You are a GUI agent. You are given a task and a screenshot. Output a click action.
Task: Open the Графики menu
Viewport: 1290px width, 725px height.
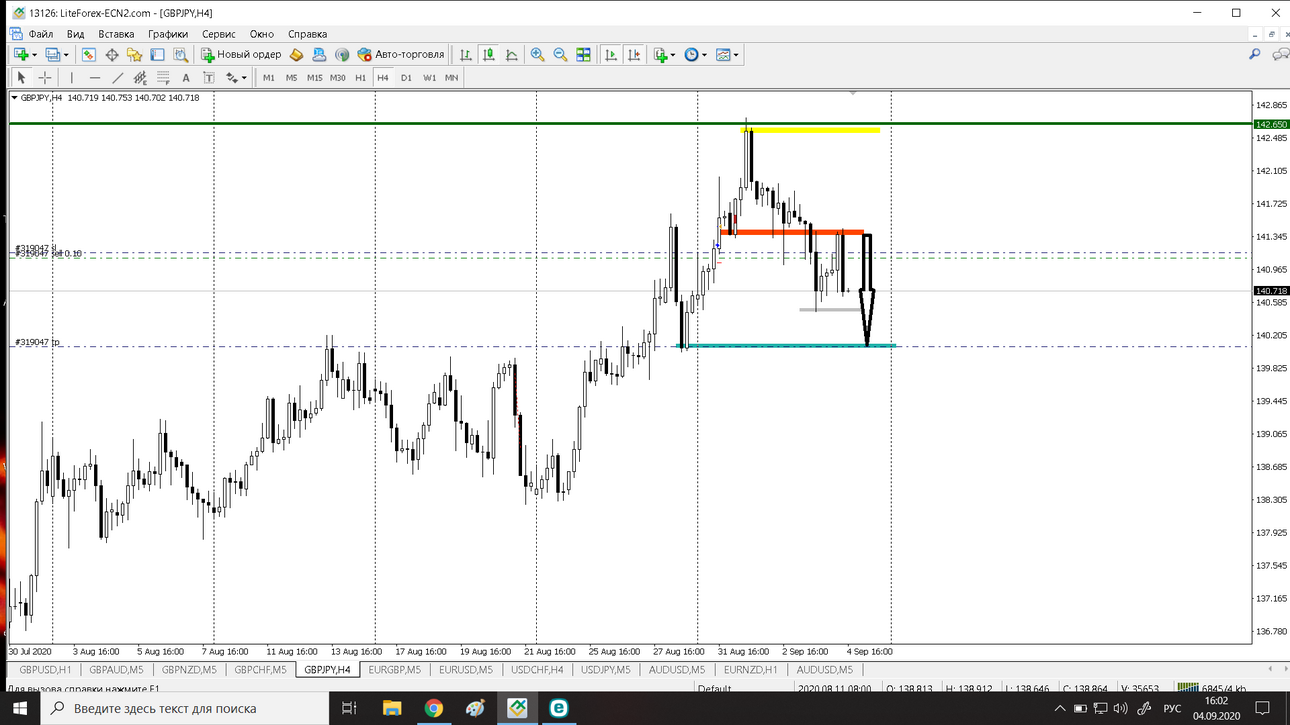point(168,34)
